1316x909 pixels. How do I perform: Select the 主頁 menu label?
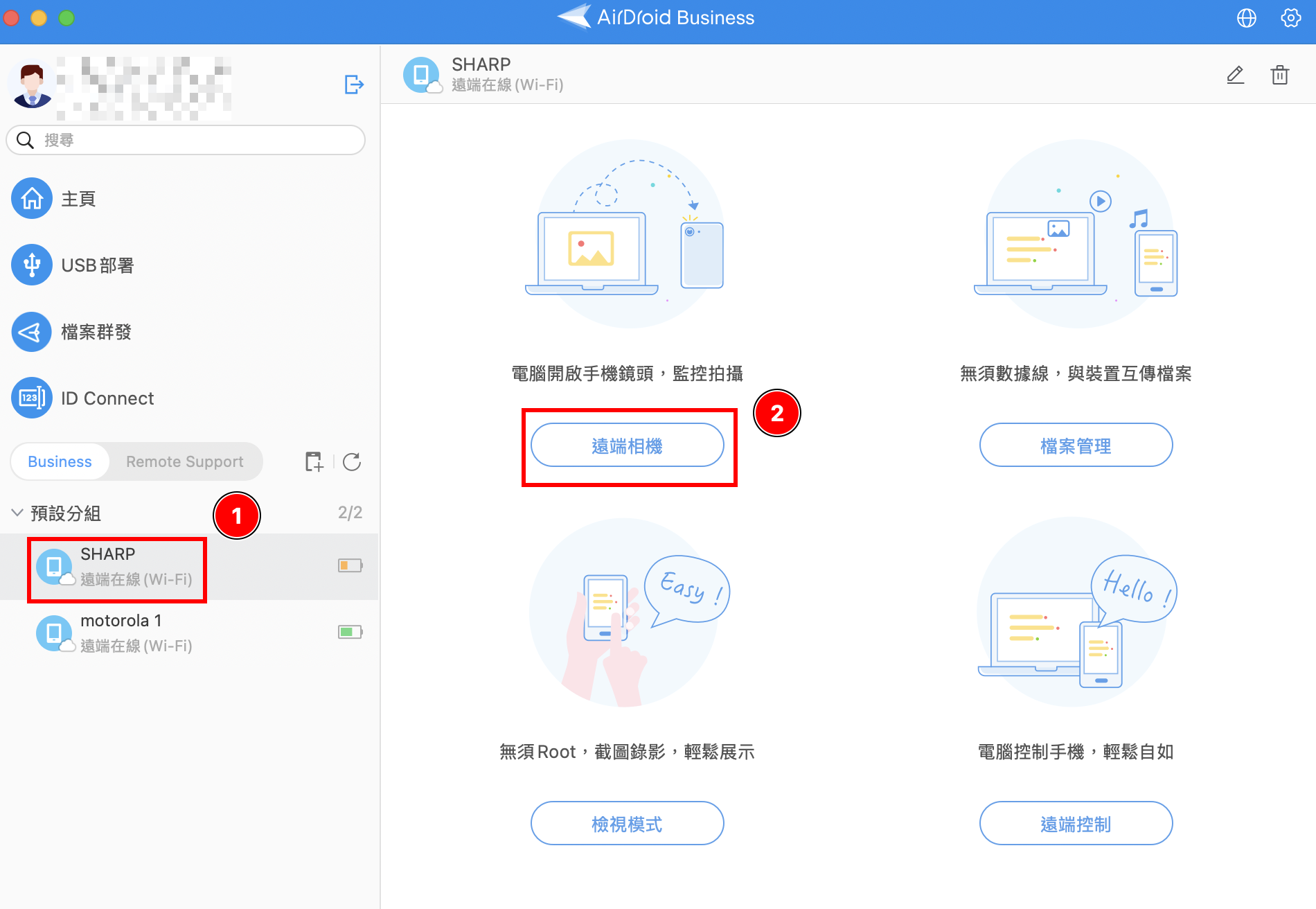pyautogui.click(x=78, y=199)
